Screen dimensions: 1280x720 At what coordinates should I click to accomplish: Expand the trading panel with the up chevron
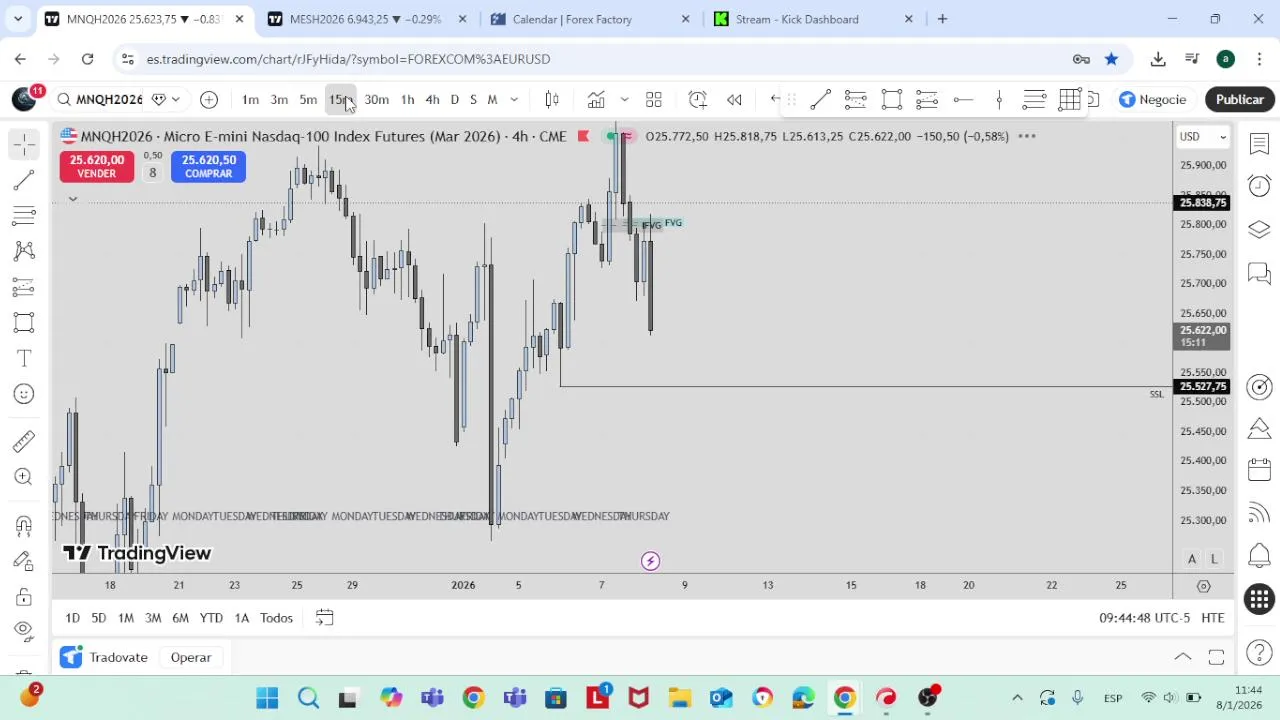point(1182,657)
